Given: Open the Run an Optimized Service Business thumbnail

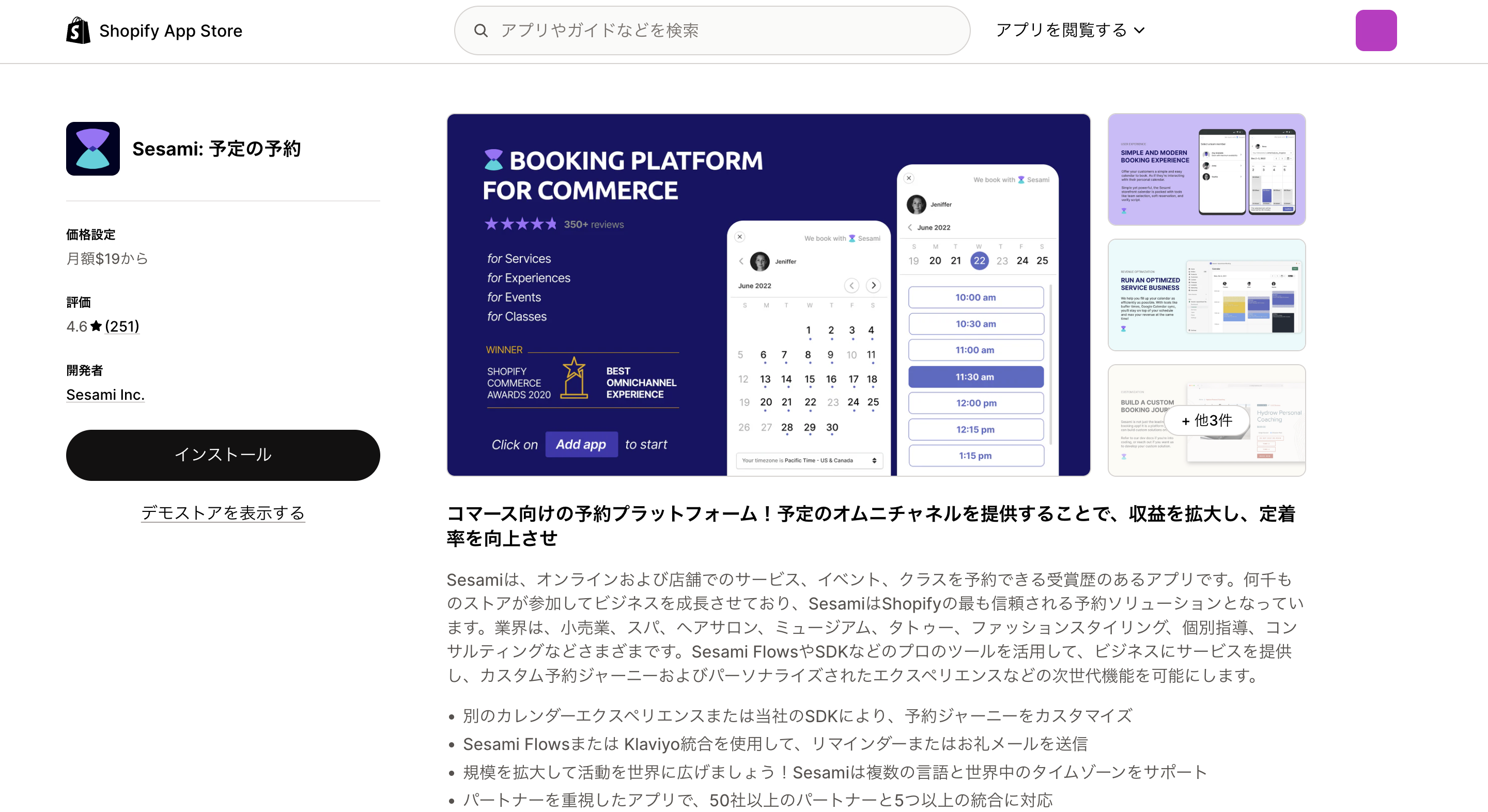Looking at the screenshot, I should [x=1206, y=294].
